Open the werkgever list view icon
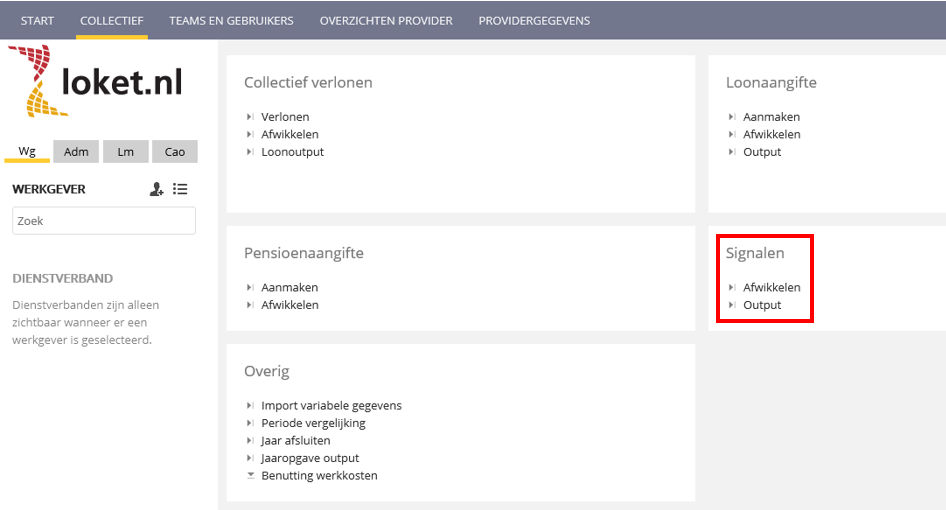This screenshot has height=510, width=946. [x=180, y=189]
